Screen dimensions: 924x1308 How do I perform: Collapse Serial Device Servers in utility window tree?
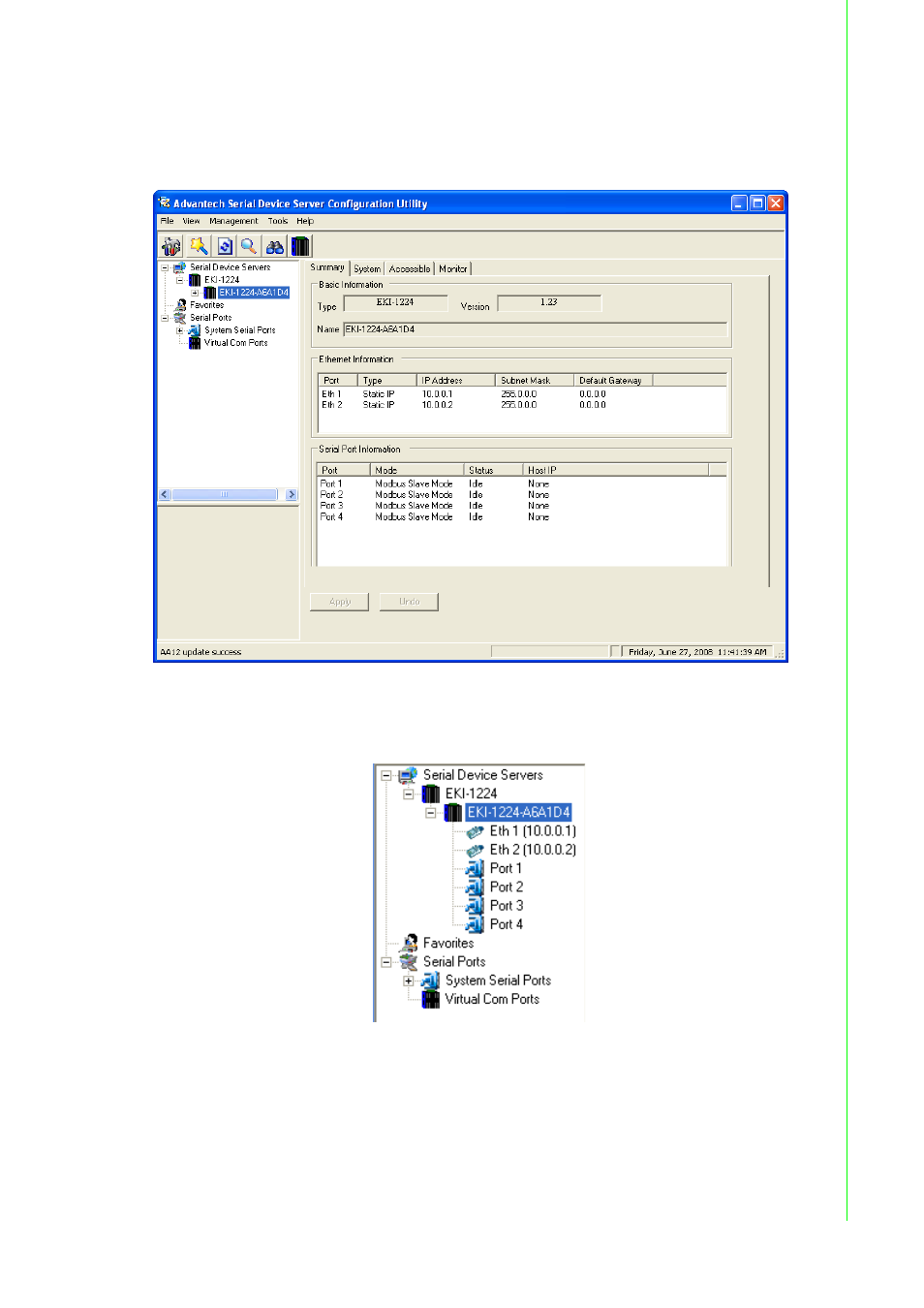pos(165,267)
